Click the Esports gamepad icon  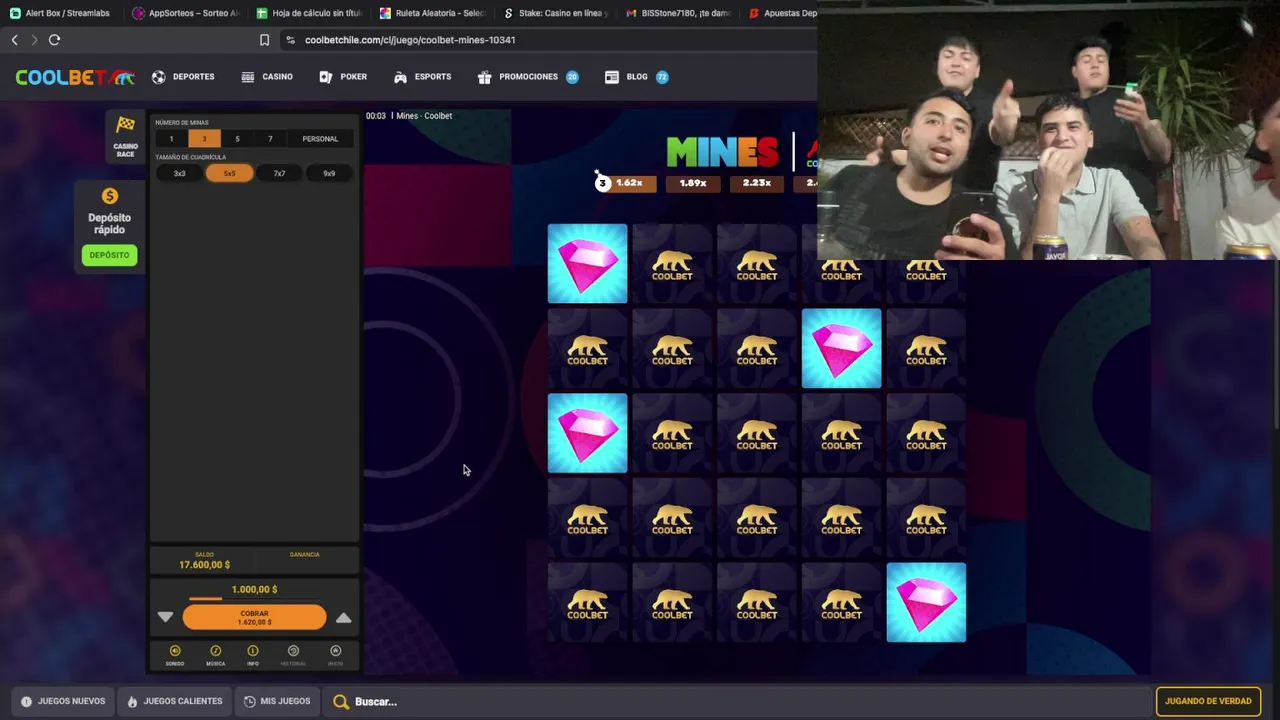[400, 77]
